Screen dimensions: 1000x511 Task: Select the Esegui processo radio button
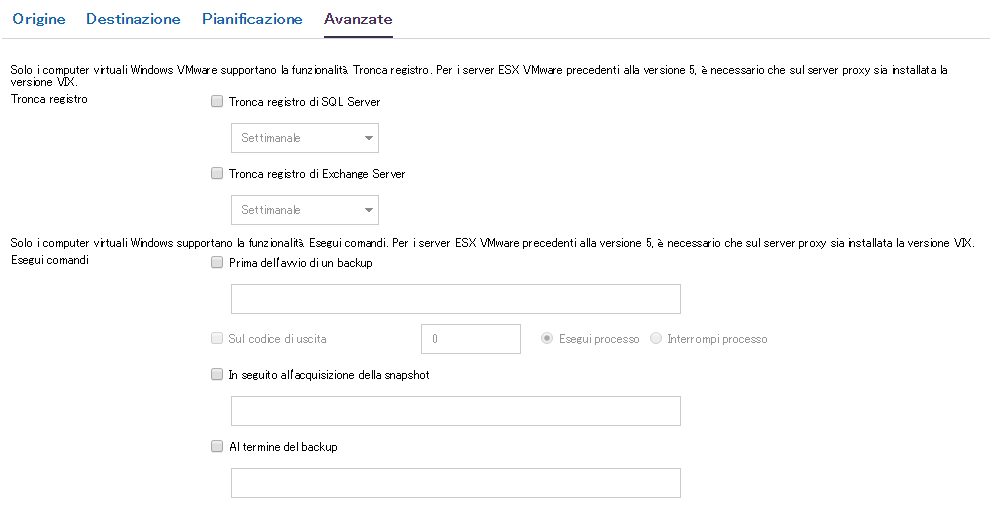[547, 339]
